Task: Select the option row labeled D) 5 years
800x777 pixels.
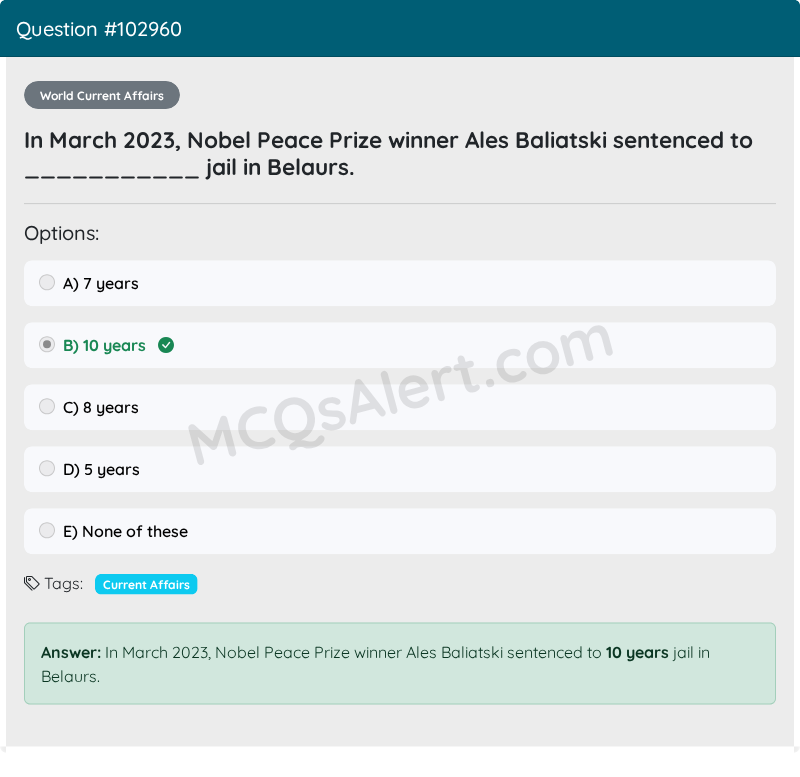Action: (x=400, y=469)
